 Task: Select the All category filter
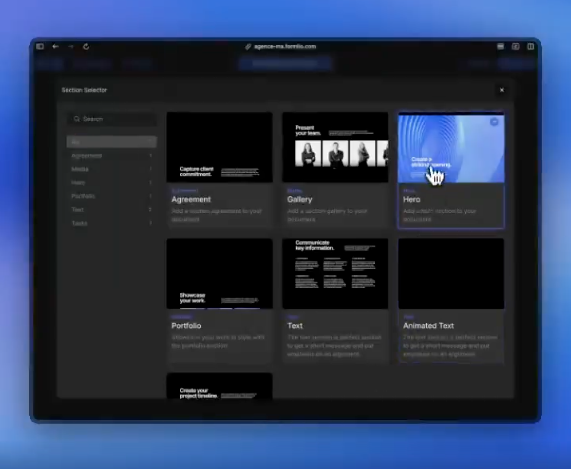(x=112, y=142)
